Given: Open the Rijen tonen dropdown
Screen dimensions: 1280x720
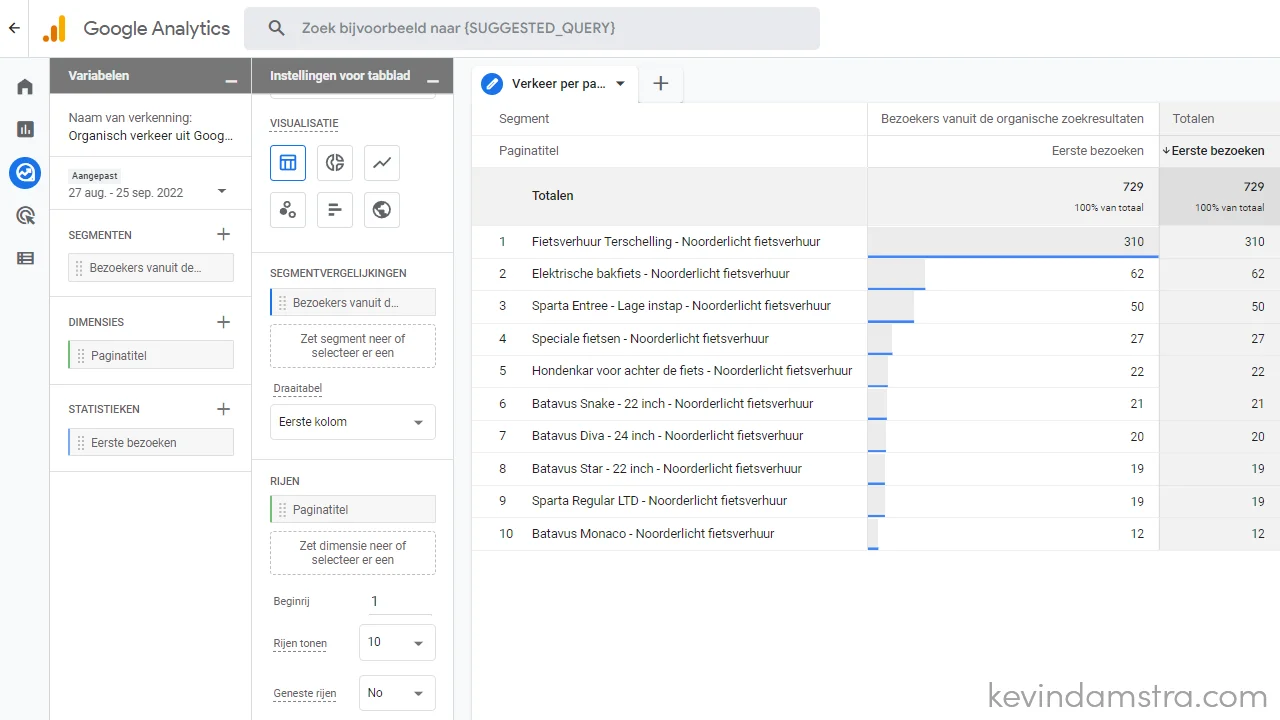Looking at the screenshot, I should (x=397, y=642).
